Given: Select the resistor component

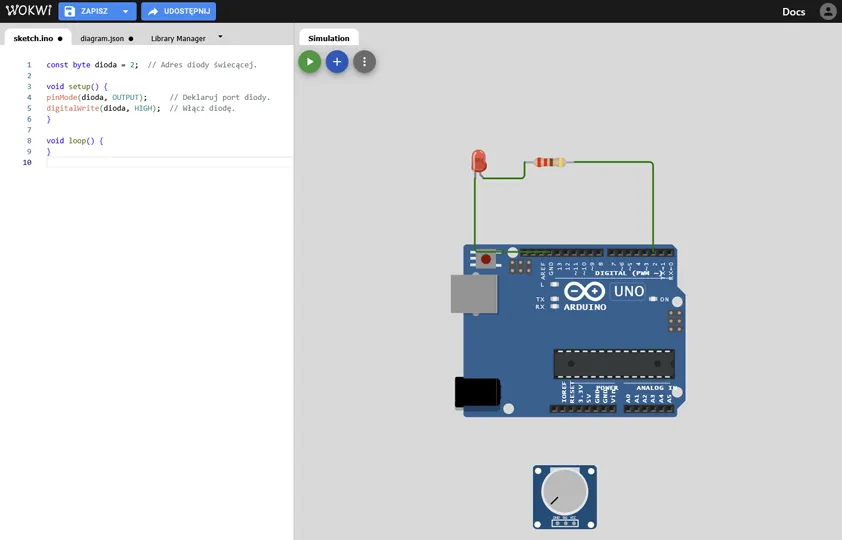Looking at the screenshot, I should click(550, 162).
